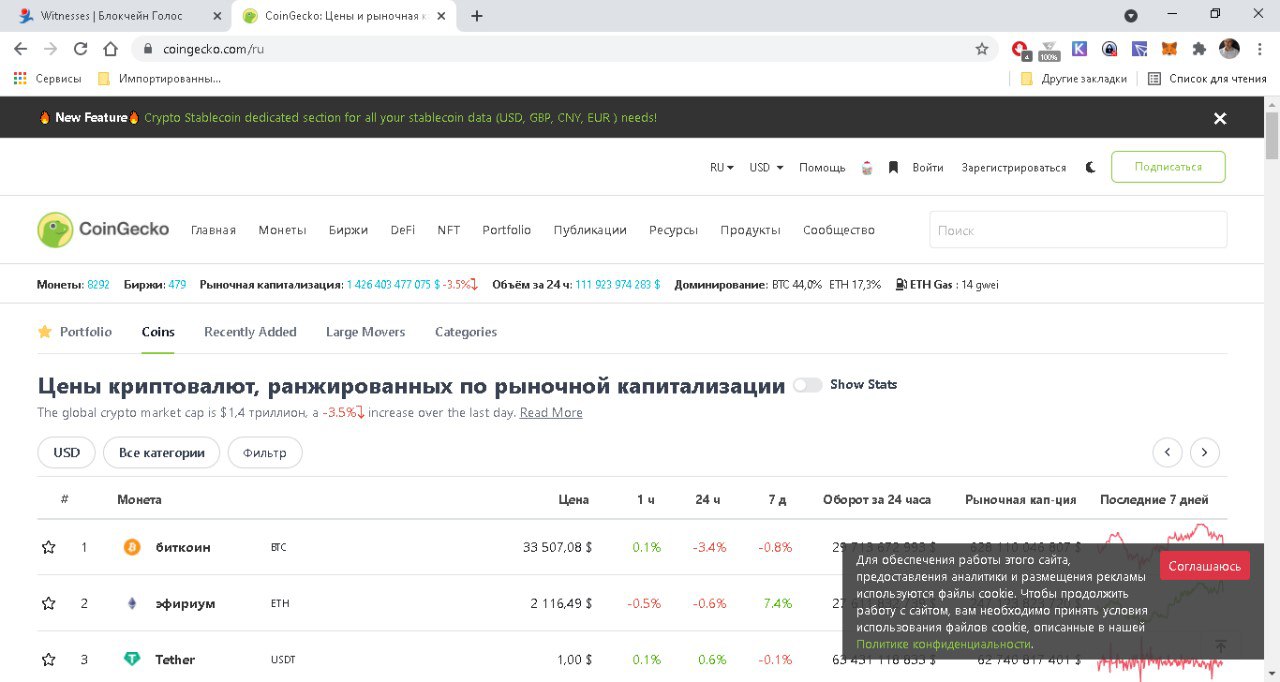Reload the page
Image resolution: width=1280 pixels, height=682 pixels.
click(80, 48)
